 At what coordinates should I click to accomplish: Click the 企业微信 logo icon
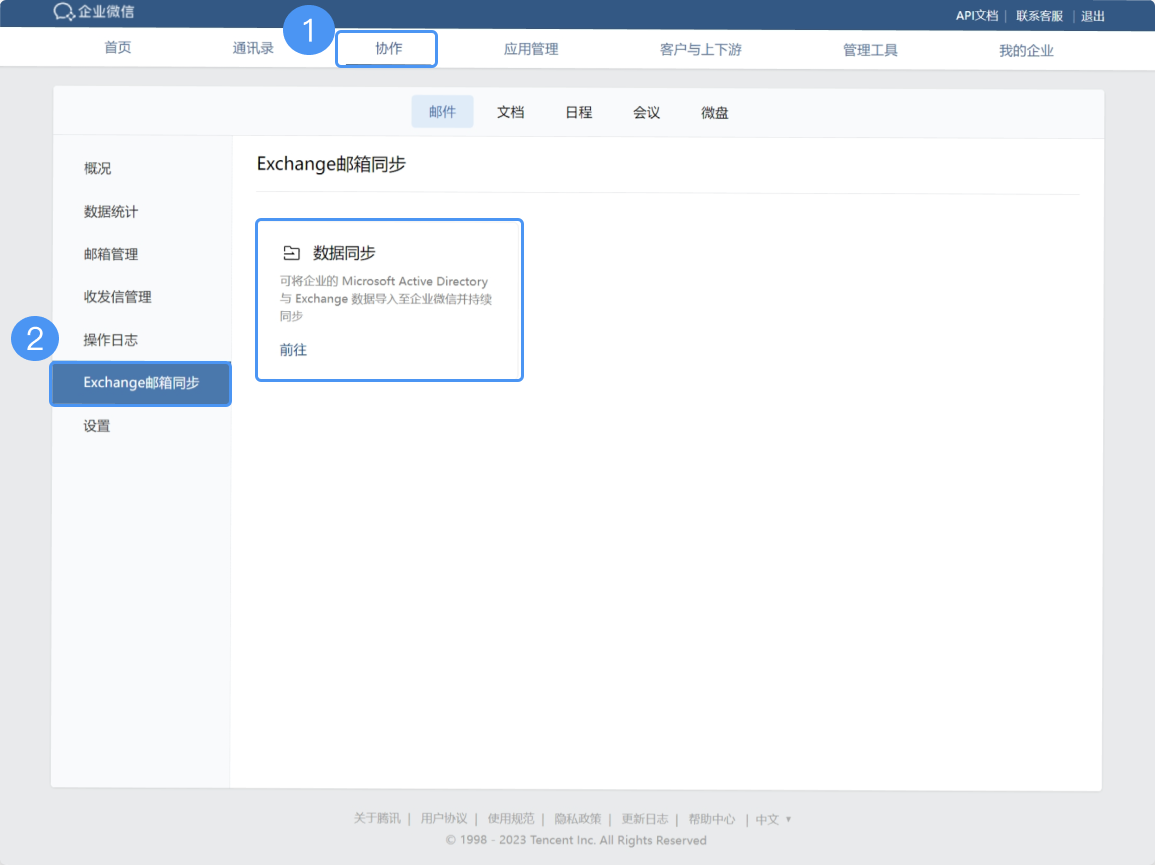64,12
